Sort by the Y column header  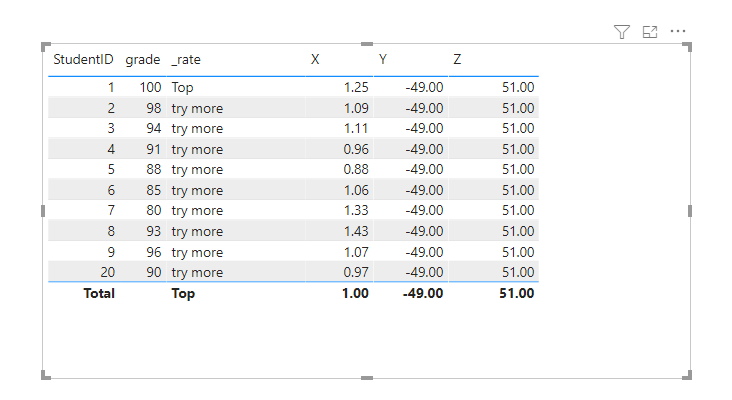383,59
